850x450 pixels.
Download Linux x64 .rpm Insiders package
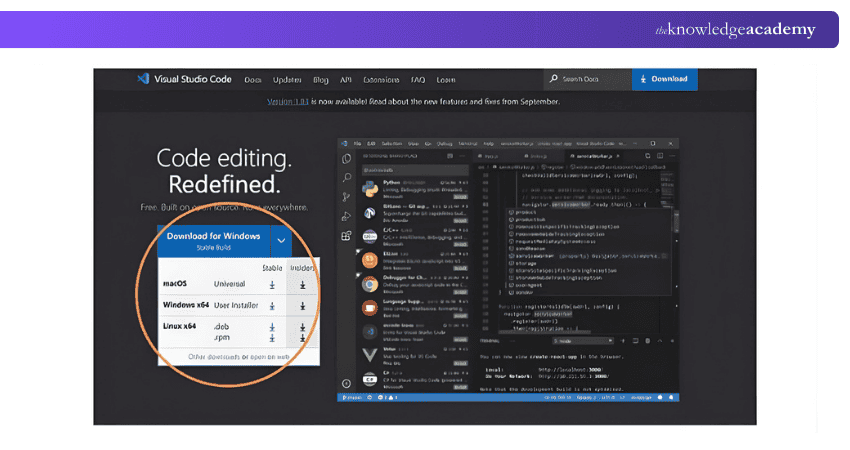click(x=302, y=338)
